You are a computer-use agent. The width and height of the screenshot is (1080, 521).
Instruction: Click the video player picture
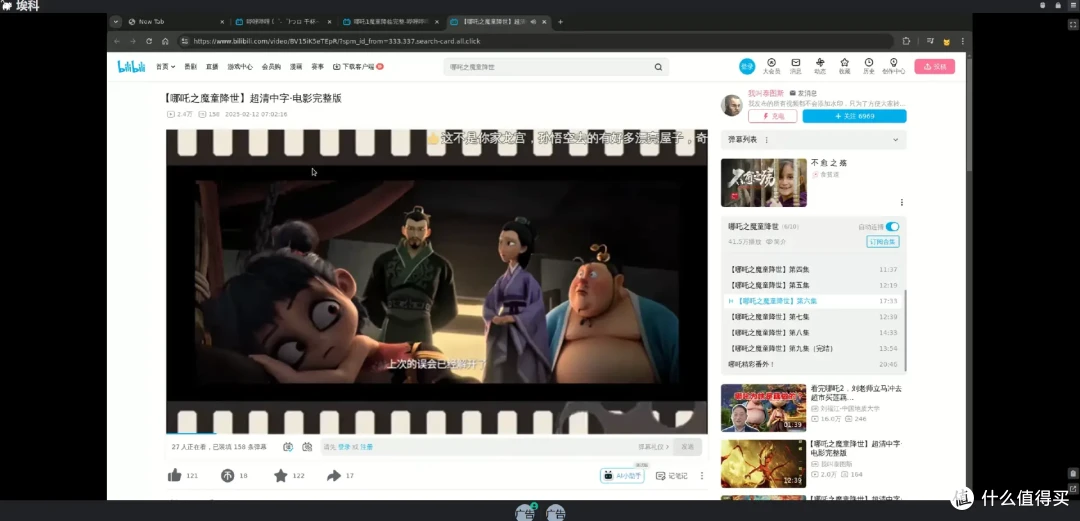437,281
